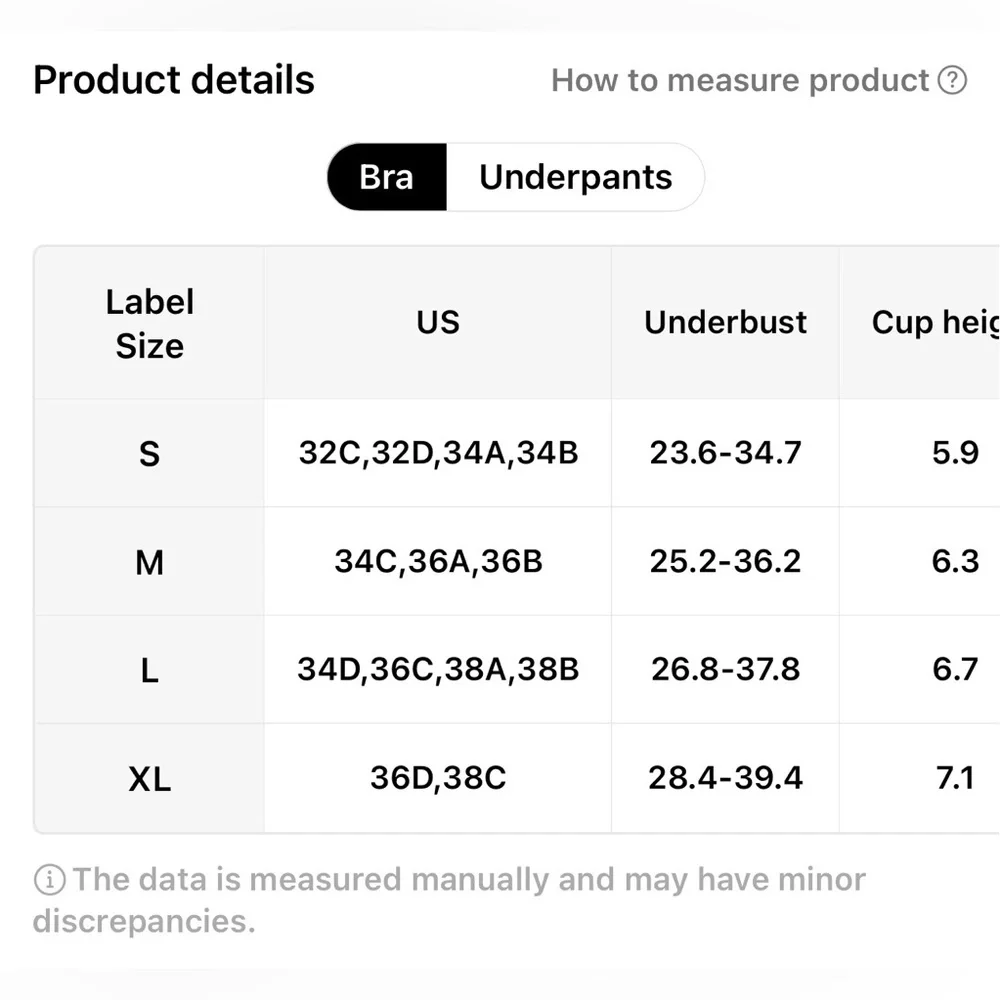
Task: Click the 36D,38C US size cell
Action: pos(438,777)
